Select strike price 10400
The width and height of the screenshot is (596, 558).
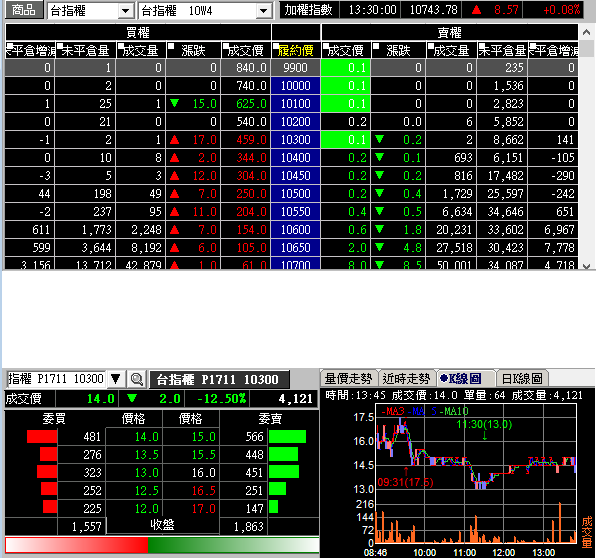point(296,158)
